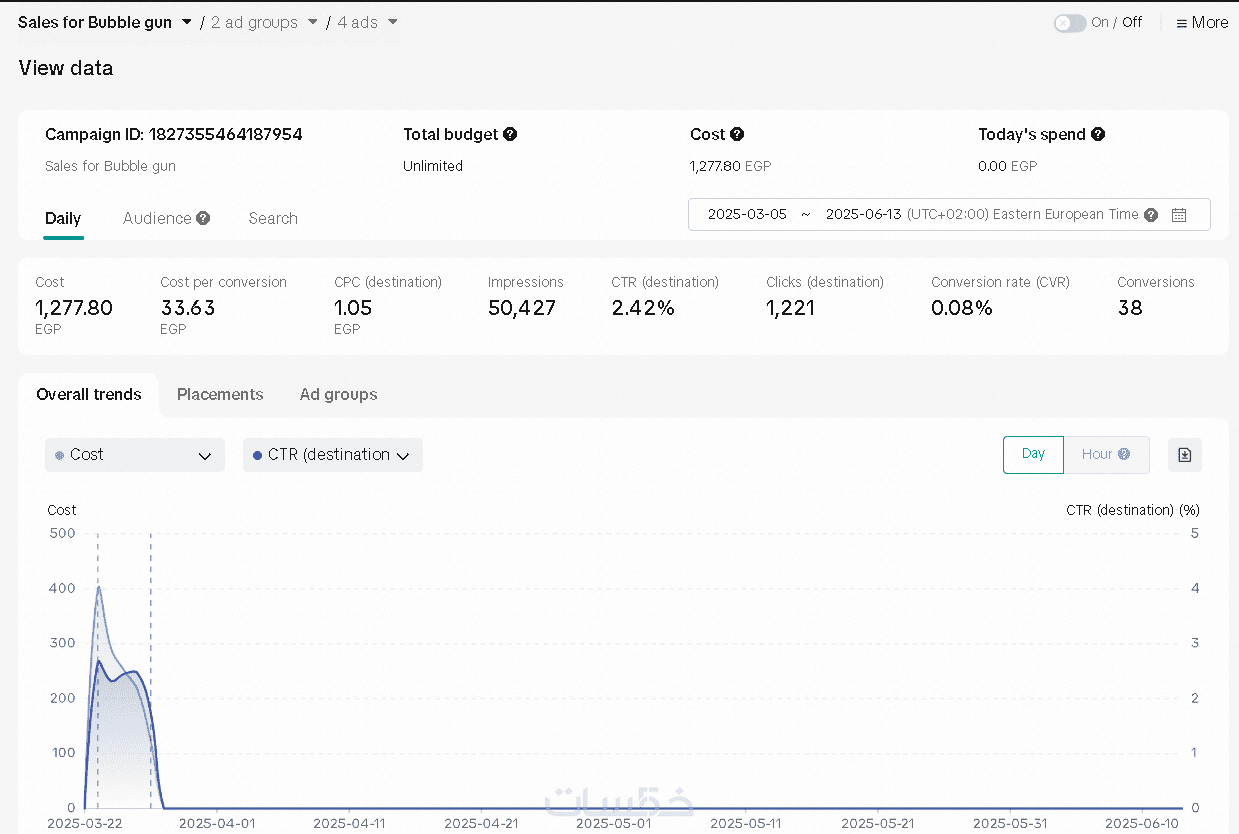Click the time zone help icon
Screen dimensions: 1239x834
tap(1151, 214)
